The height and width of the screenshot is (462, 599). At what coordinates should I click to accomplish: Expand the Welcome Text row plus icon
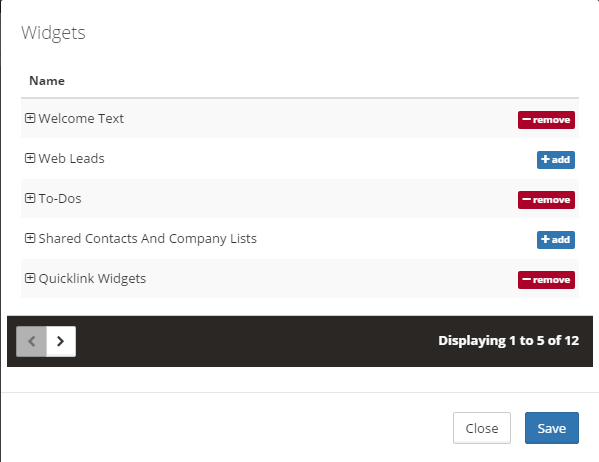30,118
